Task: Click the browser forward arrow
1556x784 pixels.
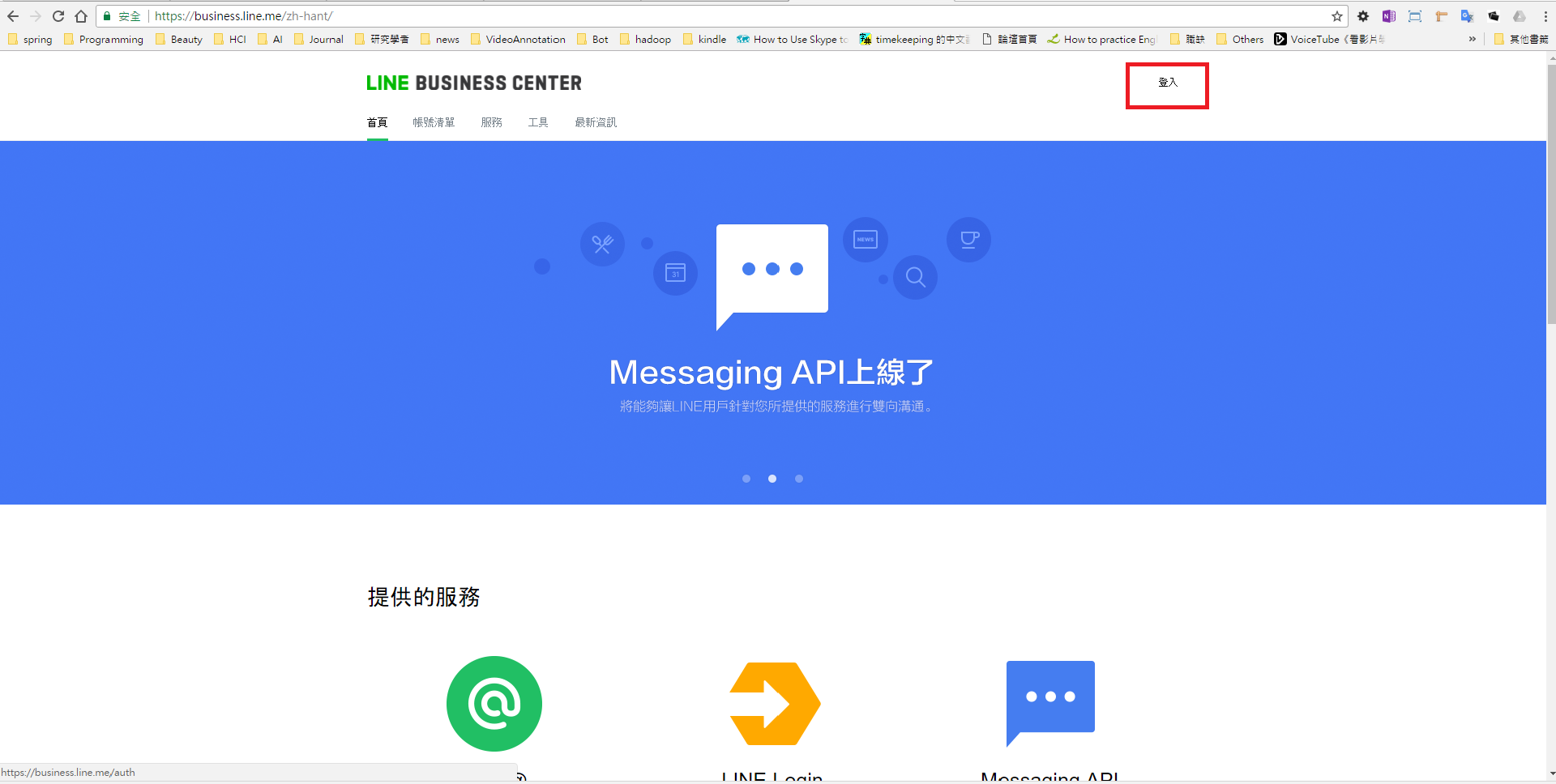Action: [36, 16]
